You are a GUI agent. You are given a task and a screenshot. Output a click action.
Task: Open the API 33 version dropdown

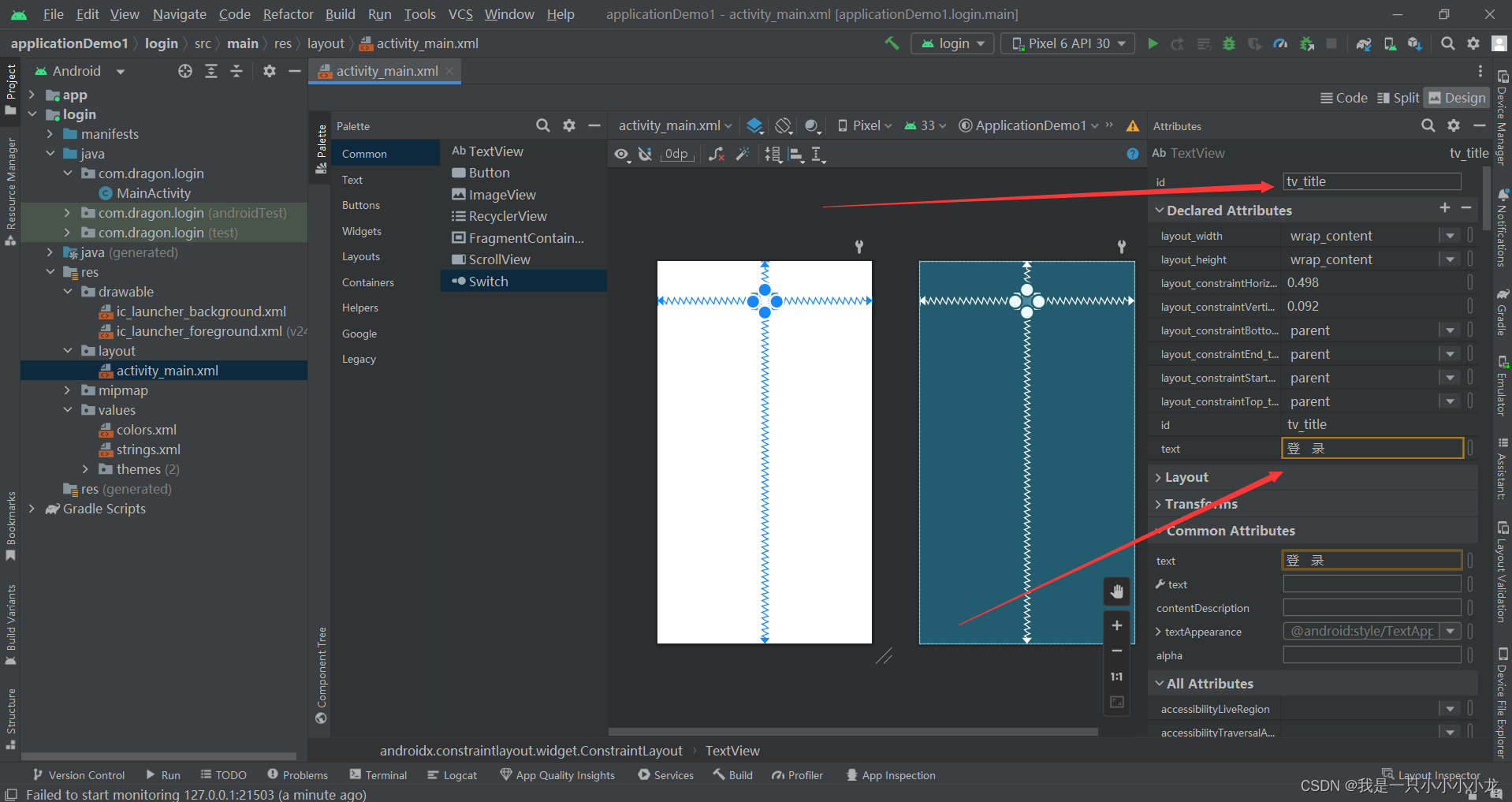pos(925,125)
